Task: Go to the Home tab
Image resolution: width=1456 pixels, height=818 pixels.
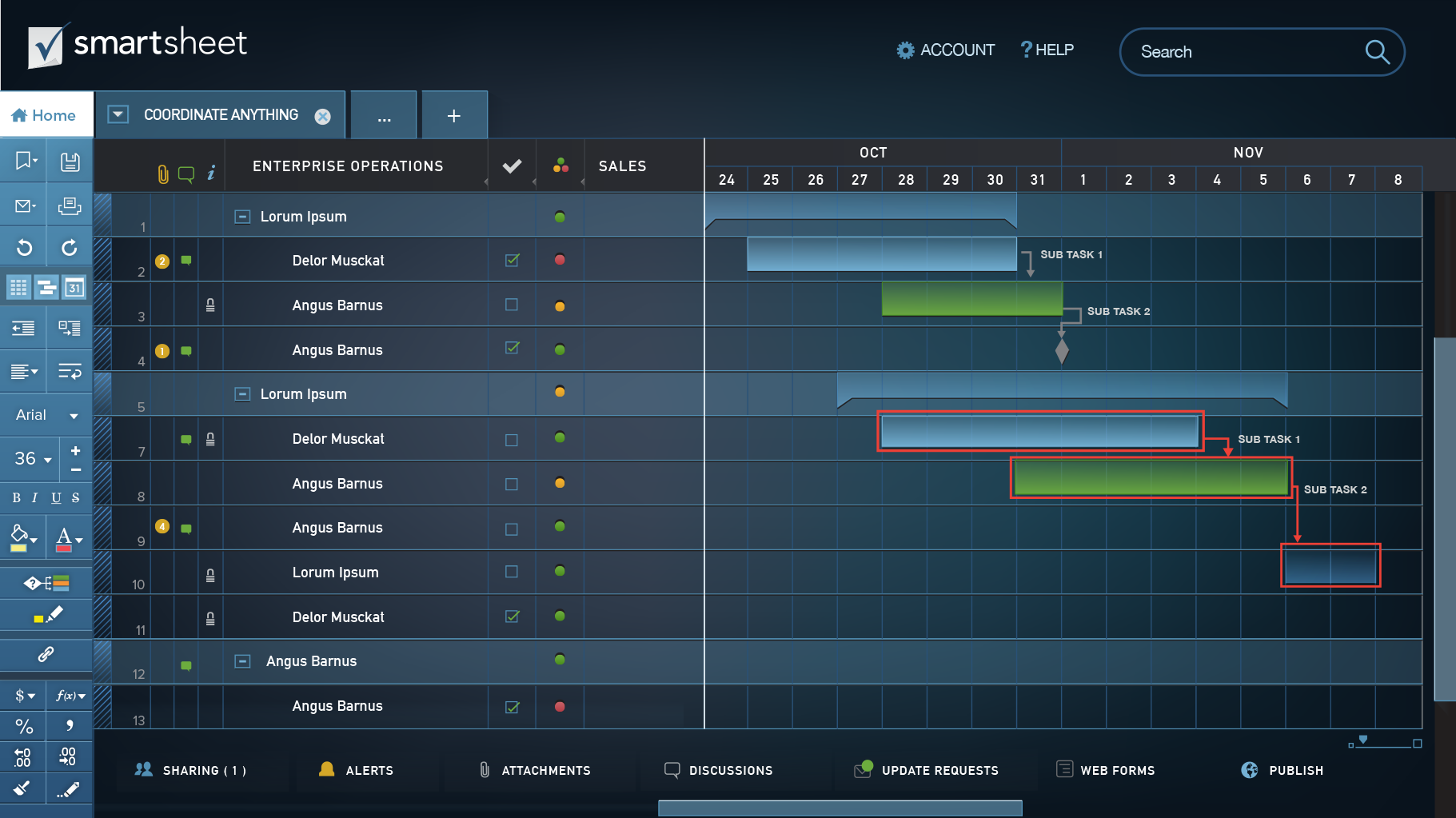Action: (46, 116)
